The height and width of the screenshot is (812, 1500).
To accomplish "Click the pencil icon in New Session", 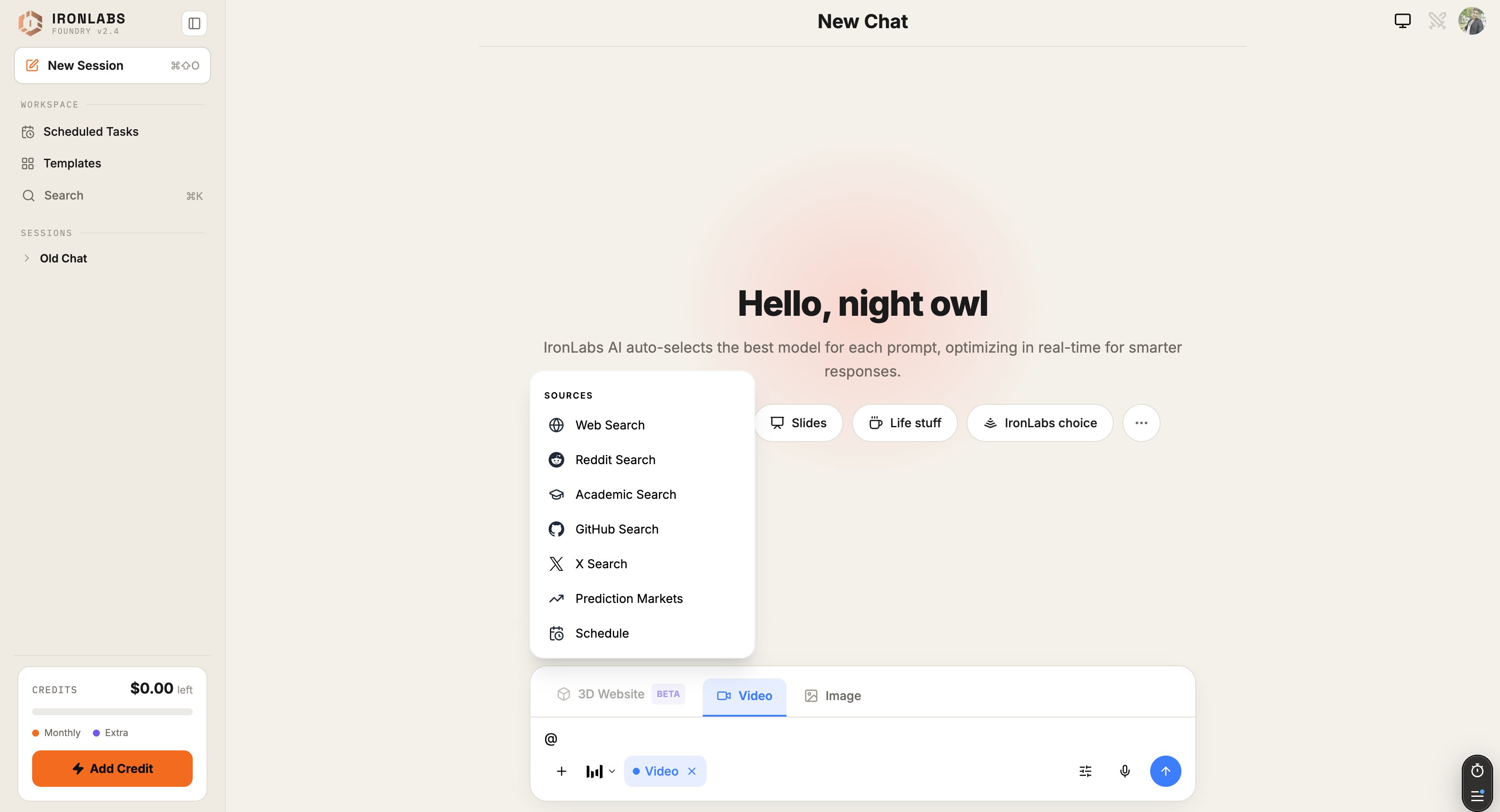I will click(33, 65).
